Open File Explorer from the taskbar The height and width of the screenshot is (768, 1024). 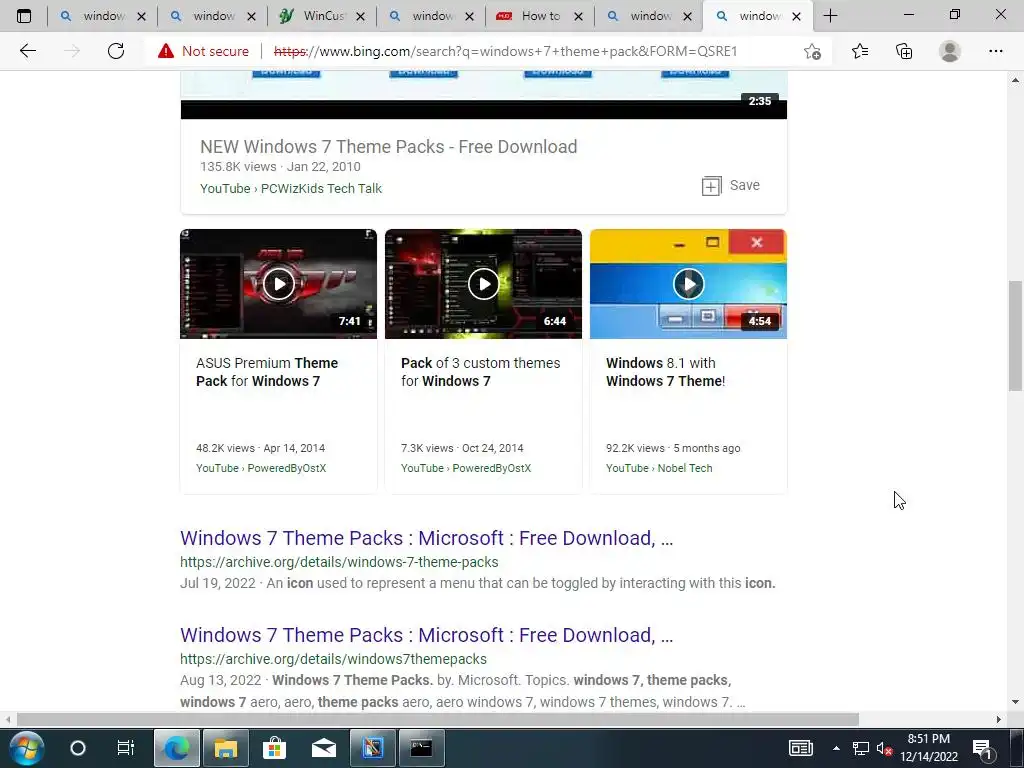tap(226, 748)
